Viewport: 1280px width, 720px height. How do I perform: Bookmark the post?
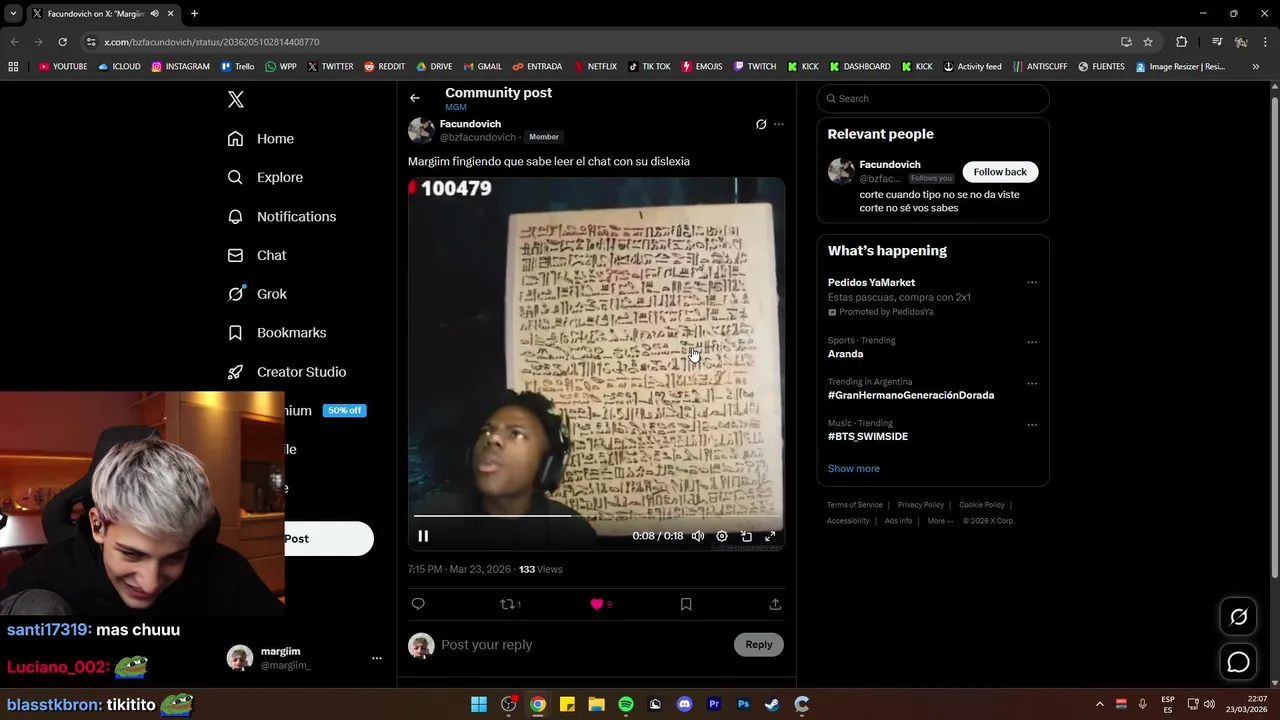686,604
